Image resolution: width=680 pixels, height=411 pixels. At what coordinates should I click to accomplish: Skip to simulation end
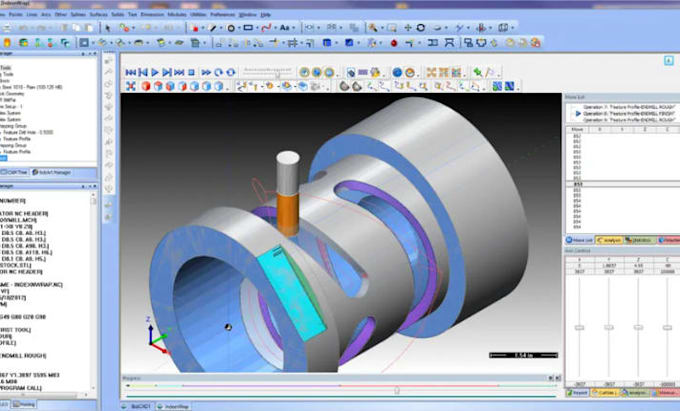click(179, 72)
